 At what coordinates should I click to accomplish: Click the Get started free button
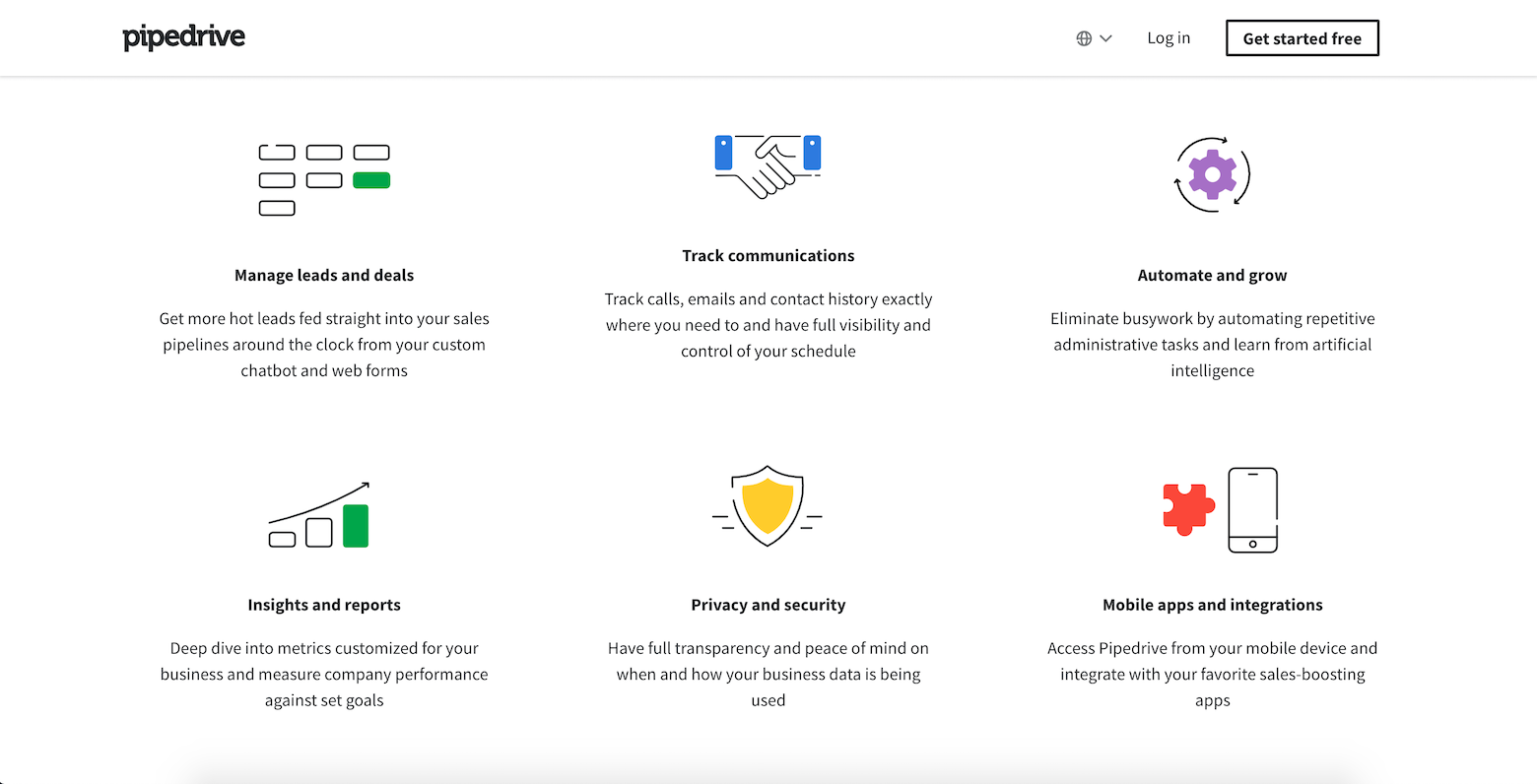pyautogui.click(x=1302, y=38)
